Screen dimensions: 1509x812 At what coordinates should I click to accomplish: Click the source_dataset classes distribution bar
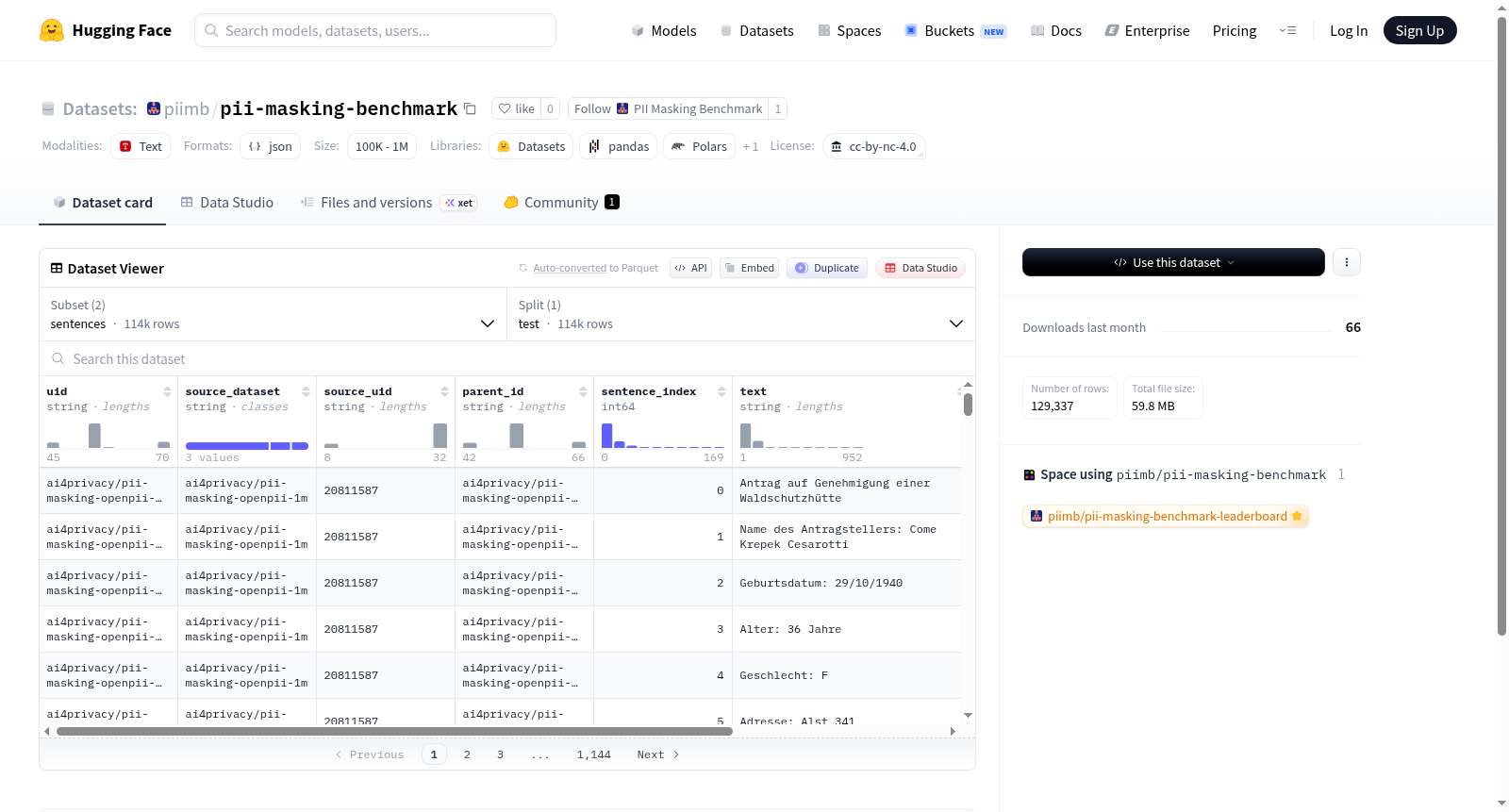tap(247, 445)
